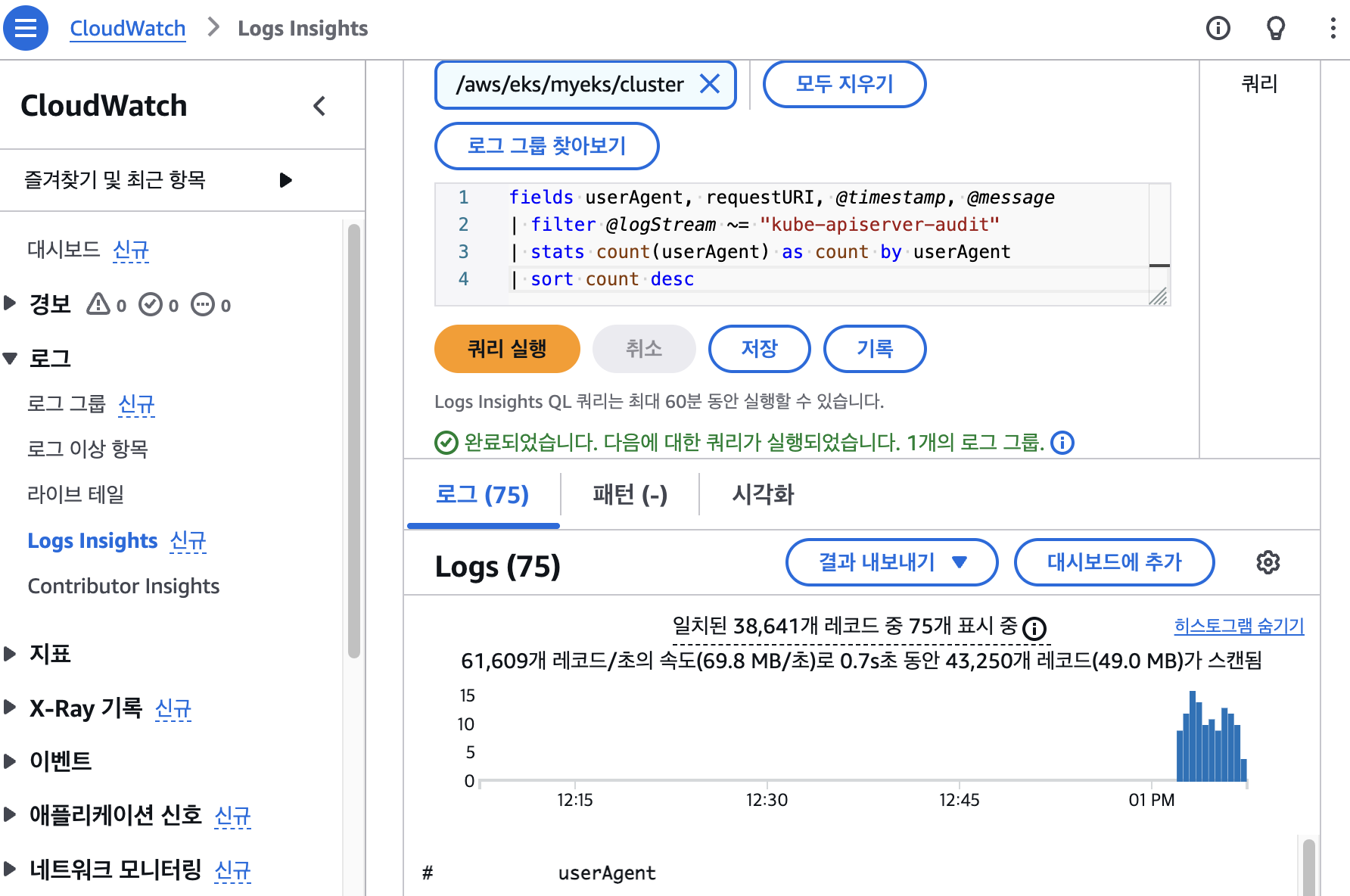The width and height of the screenshot is (1350, 896).
Task: Open the 쿼리 side panel tab
Action: (x=1259, y=83)
